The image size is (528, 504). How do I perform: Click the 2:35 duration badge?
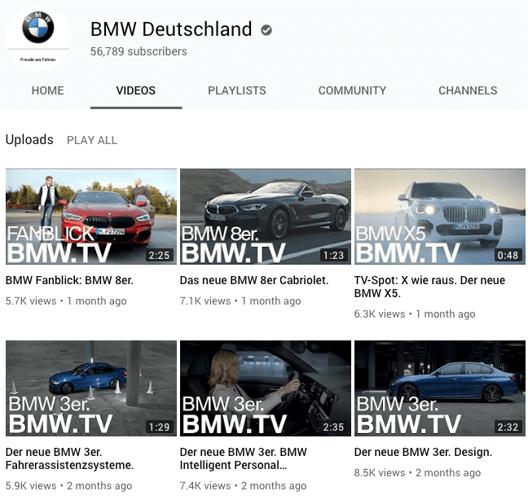click(x=334, y=427)
